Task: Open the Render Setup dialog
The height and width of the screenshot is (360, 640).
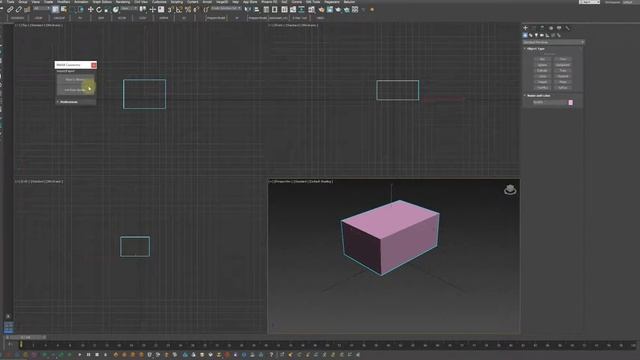Action: point(321,9)
